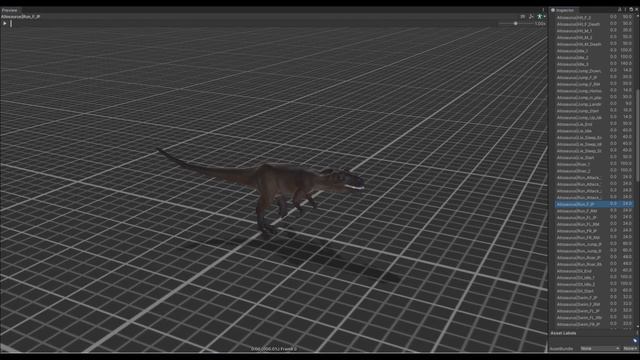Select the Allosaurus|Jump_F_RM clip
Viewport: 640px width, 360px height.
click(594, 84)
